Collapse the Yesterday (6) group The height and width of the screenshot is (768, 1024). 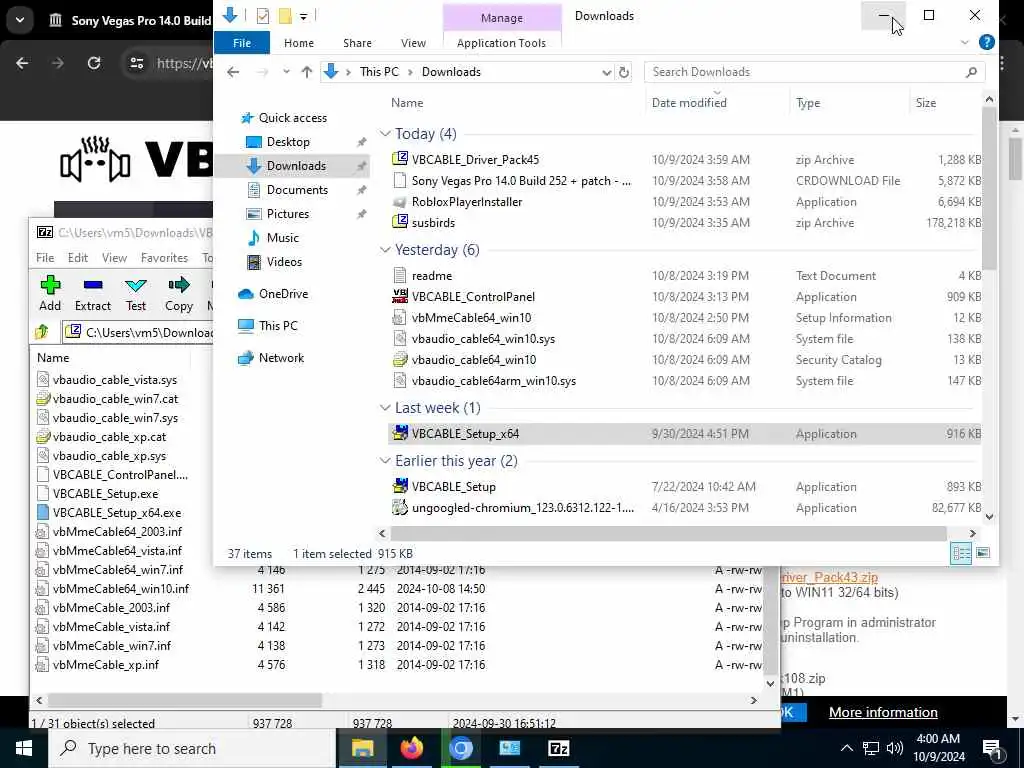[x=385, y=250]
